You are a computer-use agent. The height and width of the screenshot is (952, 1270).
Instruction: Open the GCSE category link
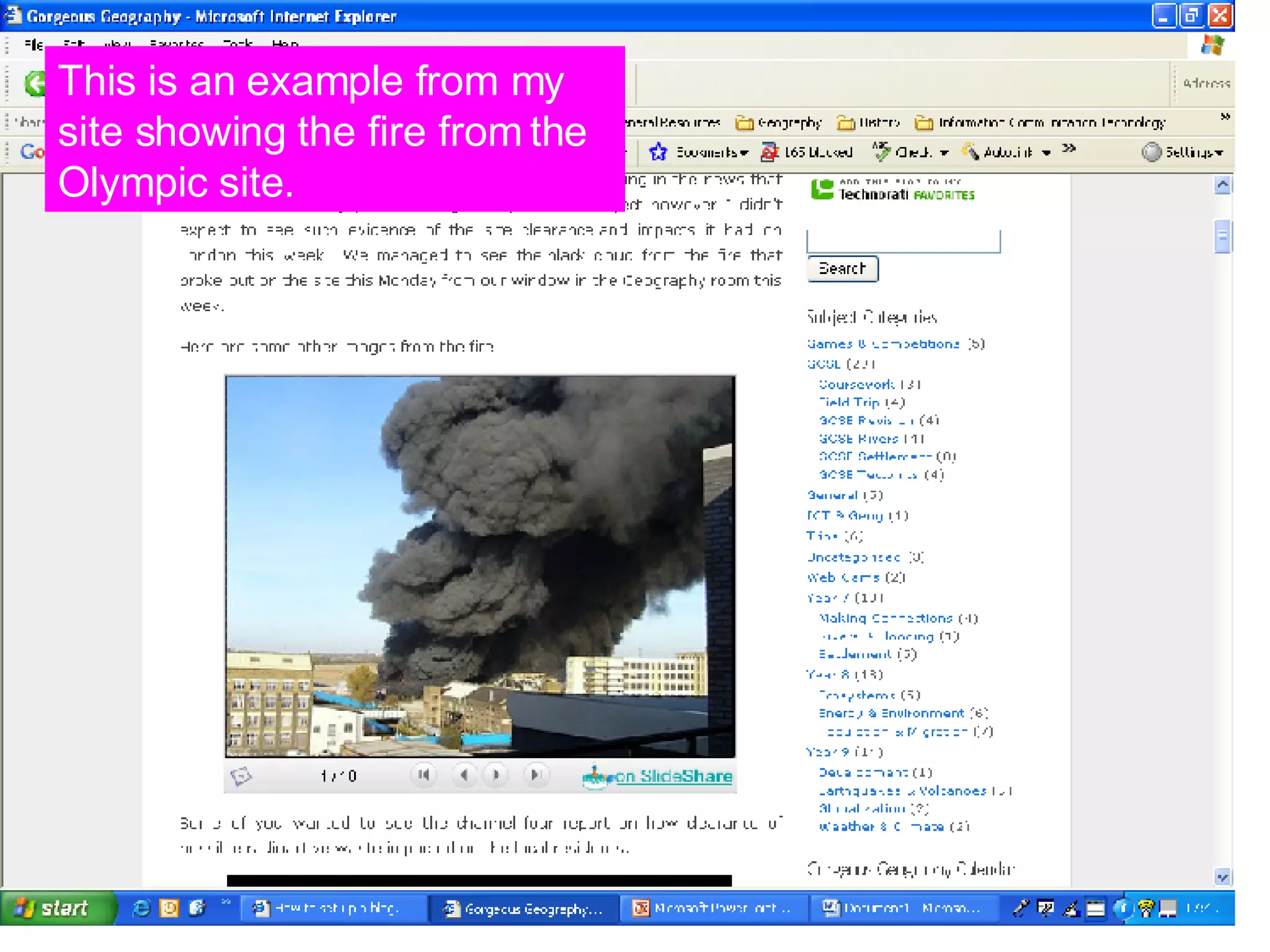coord(824,364)
